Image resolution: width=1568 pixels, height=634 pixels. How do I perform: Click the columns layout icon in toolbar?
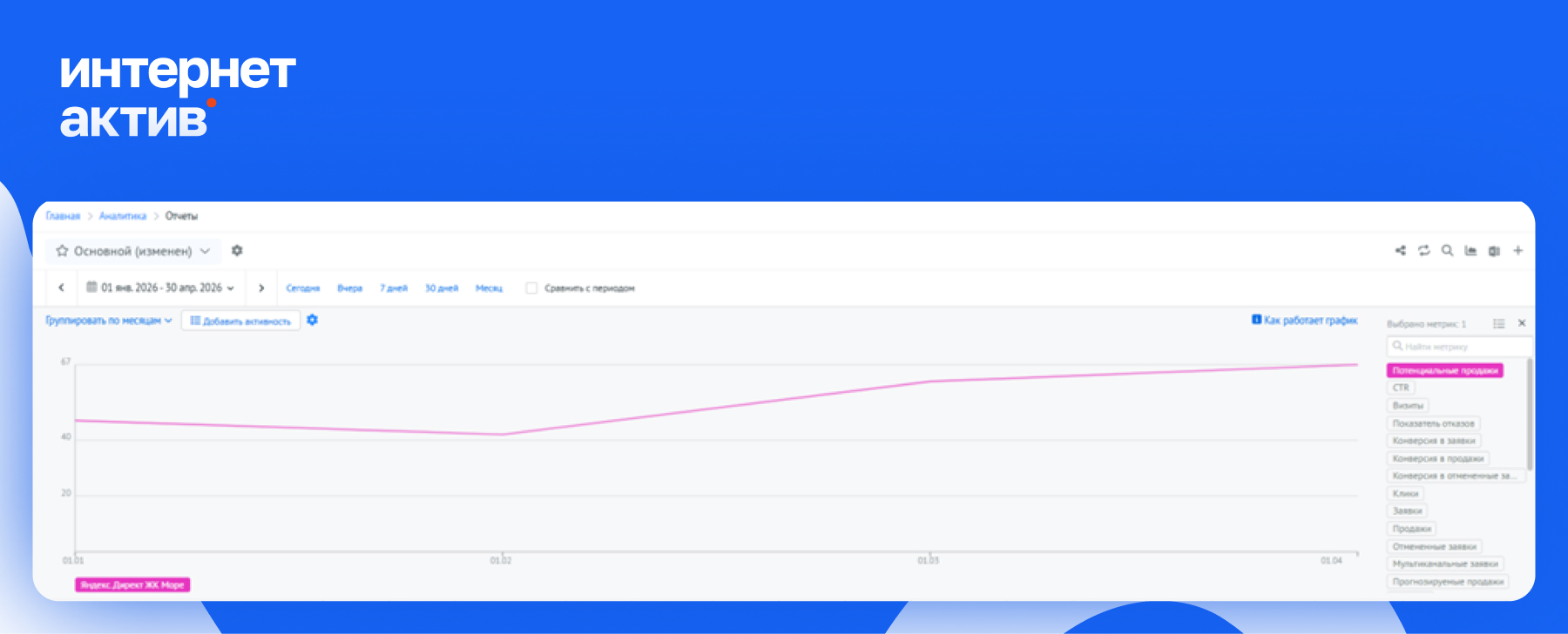[x=1495, y=251]
